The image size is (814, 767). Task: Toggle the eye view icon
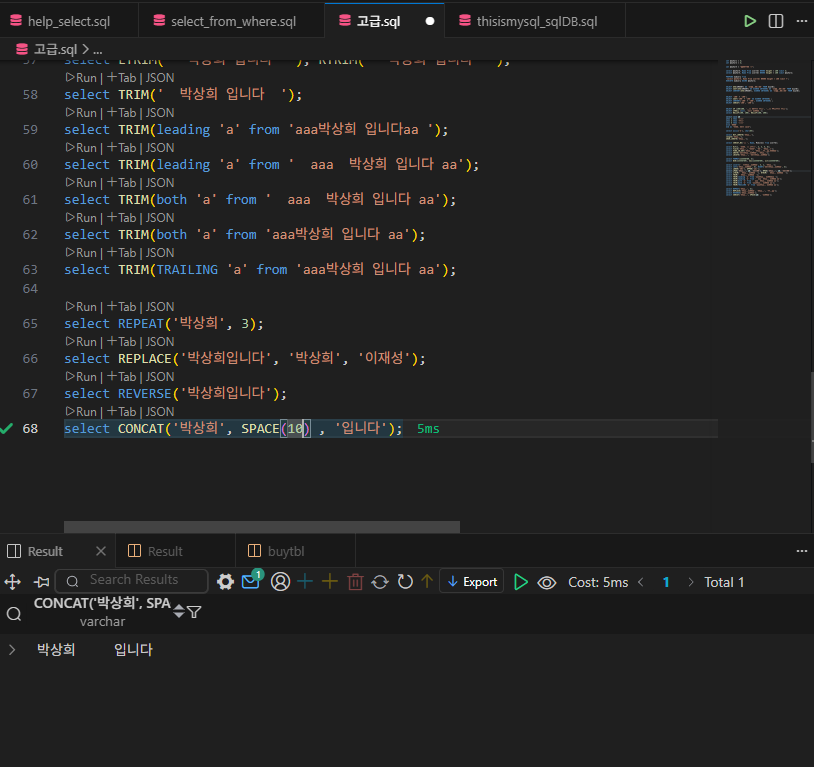(x=546, y=583)
